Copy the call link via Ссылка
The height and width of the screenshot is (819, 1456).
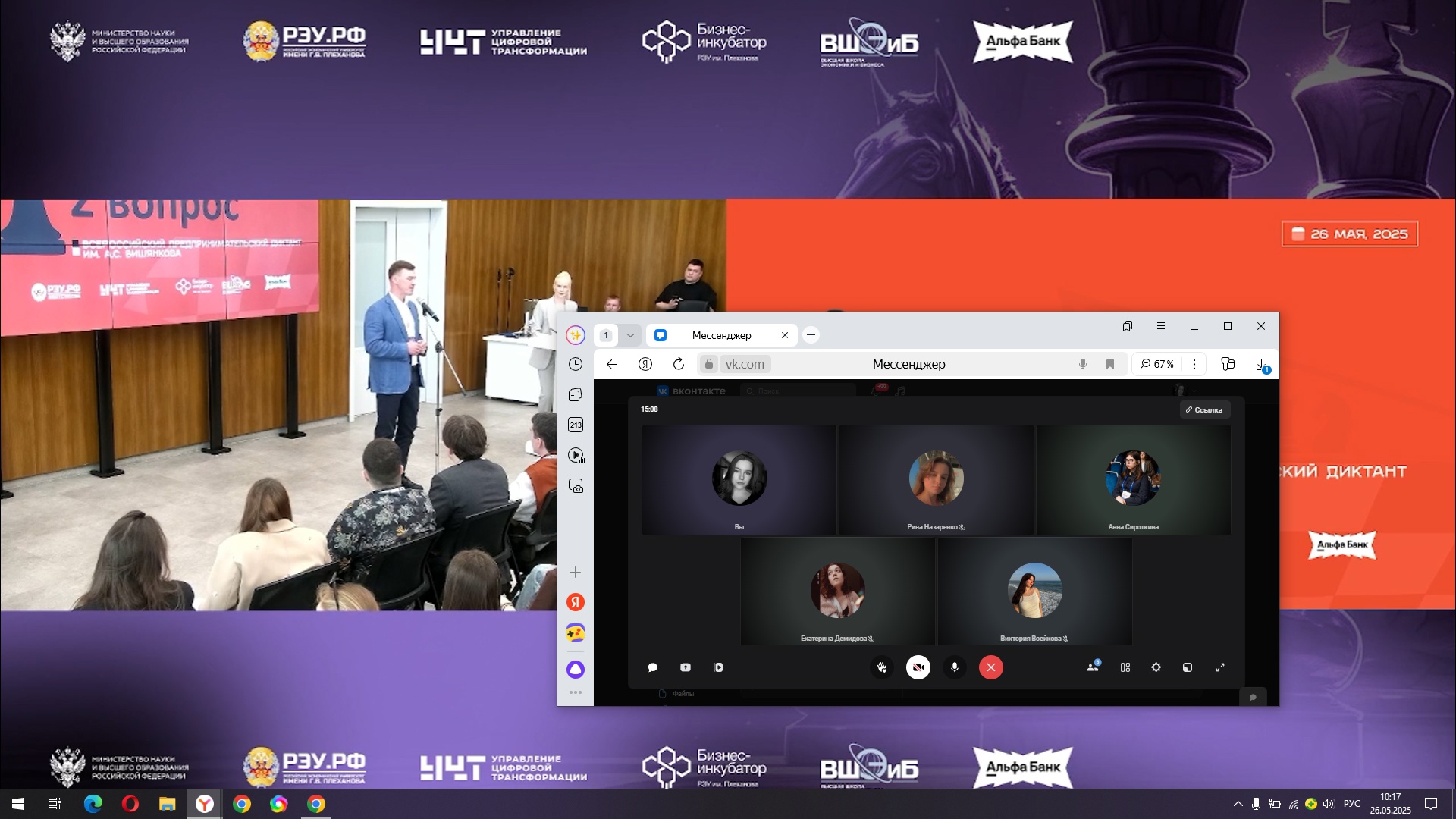1204,409
